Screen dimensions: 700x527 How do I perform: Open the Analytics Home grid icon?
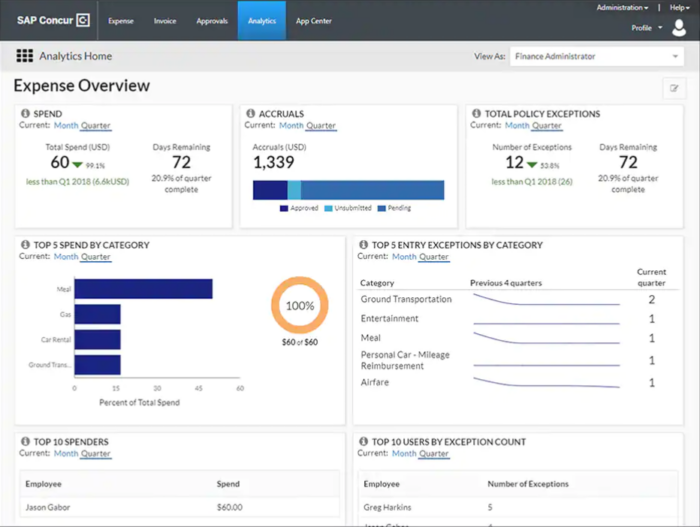pyautogui.click(x=24, y=57)
